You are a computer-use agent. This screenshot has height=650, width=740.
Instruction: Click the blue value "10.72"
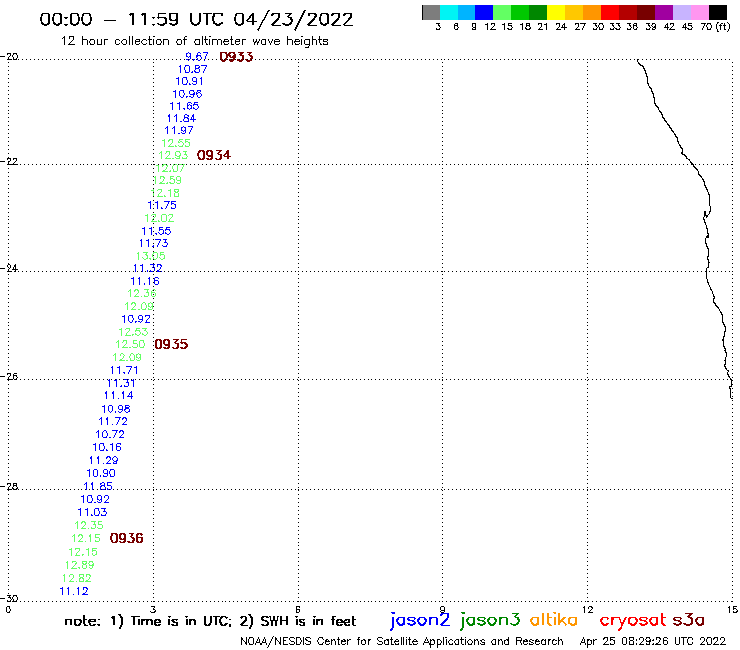pyautogui.click(x=110, y=434)
